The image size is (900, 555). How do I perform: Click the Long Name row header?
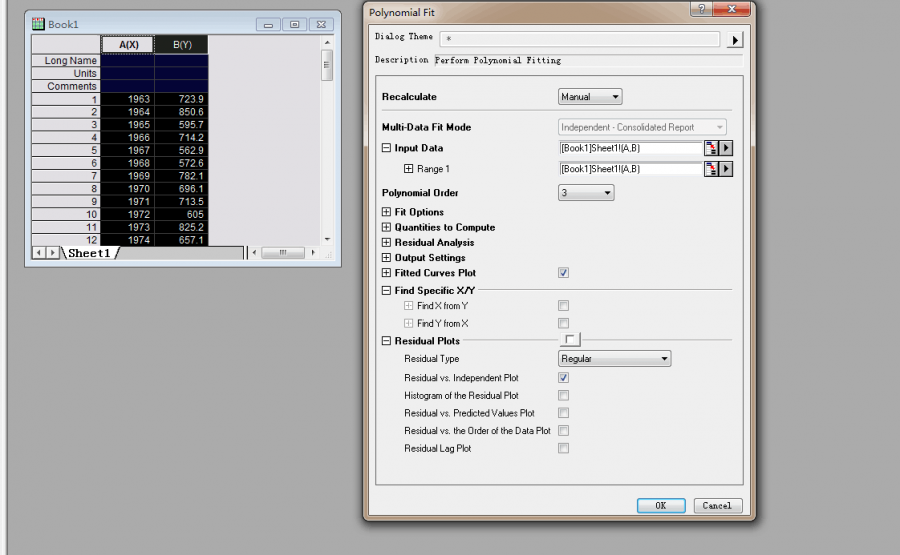click(66, 60)
